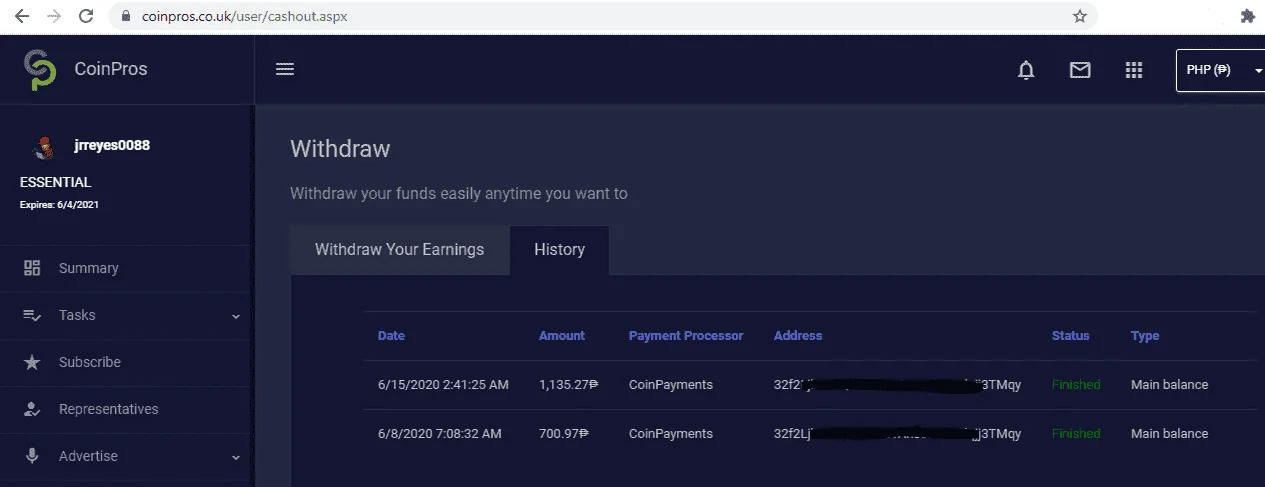Reload the page with refresh icon

point(86,16)
